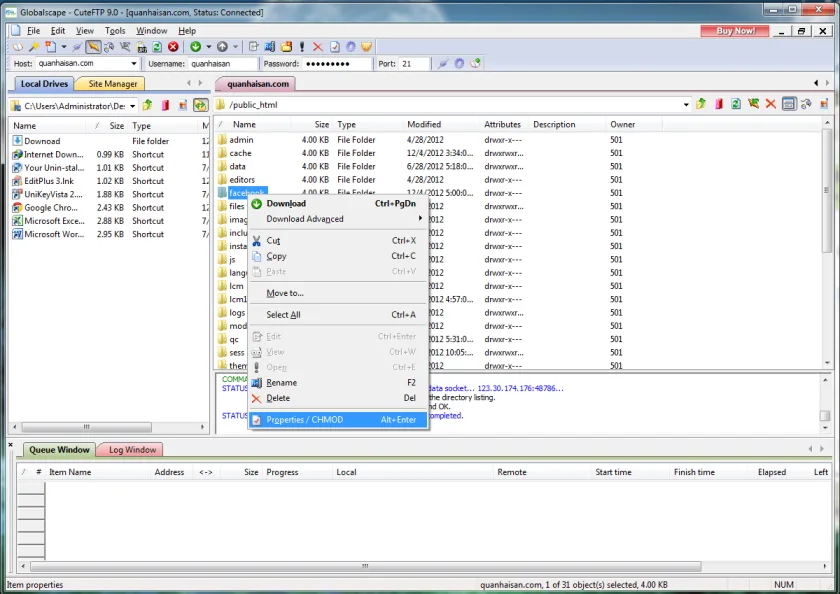
Task: Open the local path C:\Users dropdown
Action: point(132,106)
